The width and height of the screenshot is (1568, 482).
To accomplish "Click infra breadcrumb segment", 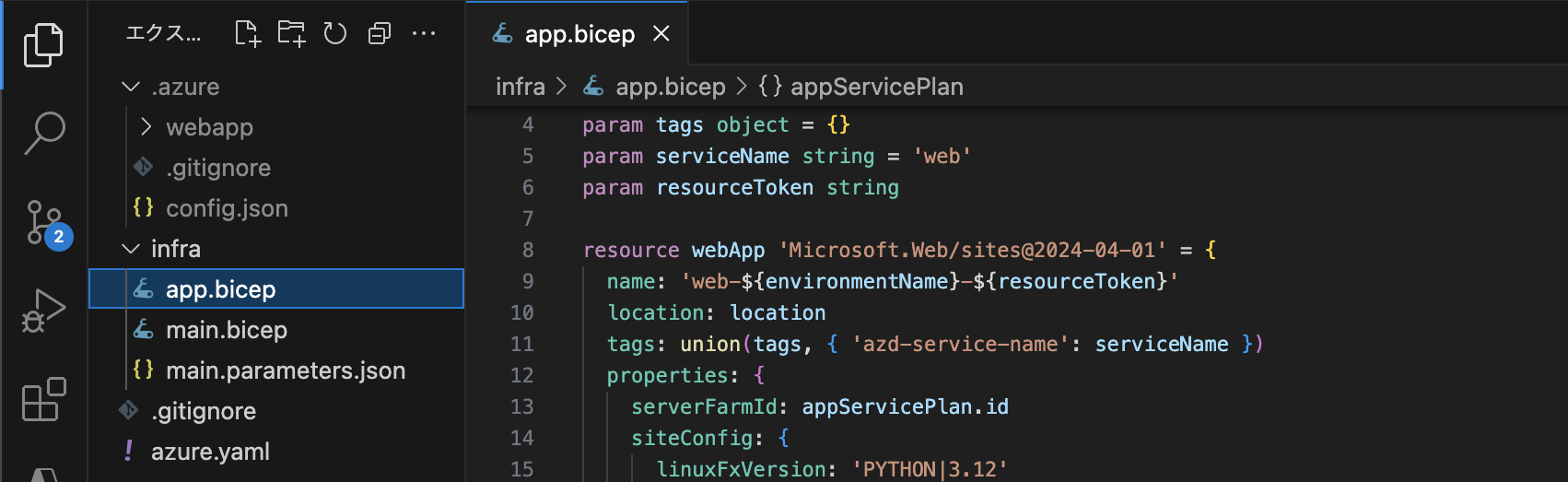I will point(521,87).
